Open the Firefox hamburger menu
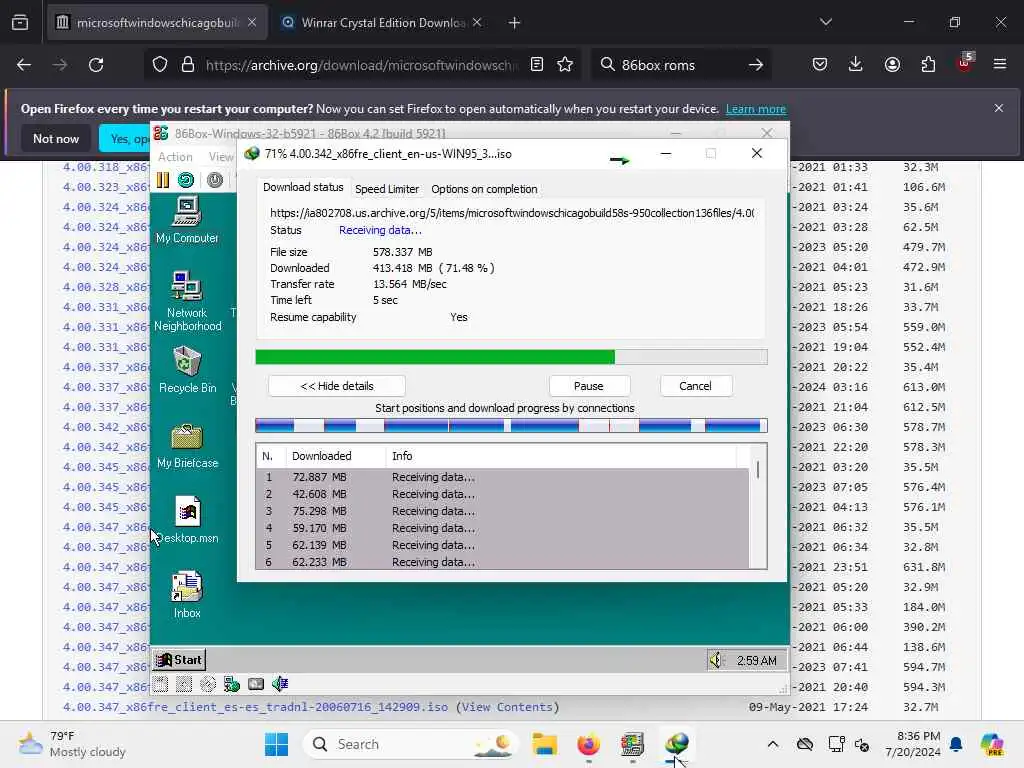The height and width of the screenshot is (768, 1024). click(x=1000, y=65)
